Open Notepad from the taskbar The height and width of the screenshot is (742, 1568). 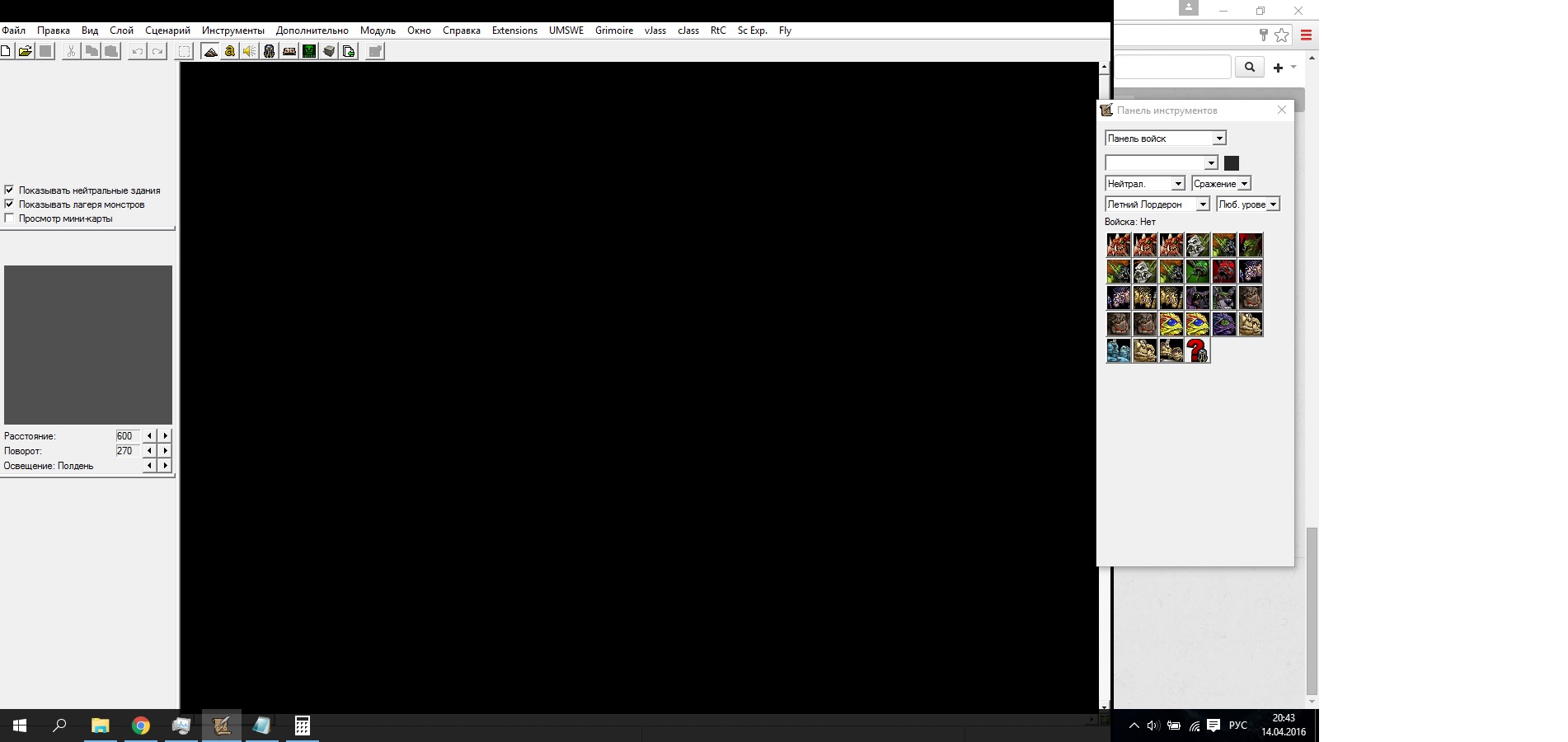tap(262, 726)
